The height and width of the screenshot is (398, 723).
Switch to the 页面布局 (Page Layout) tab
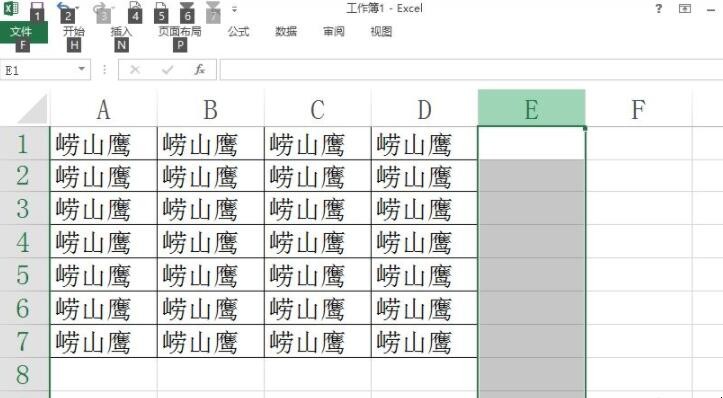pyautogui.click(x=180, y=31)
